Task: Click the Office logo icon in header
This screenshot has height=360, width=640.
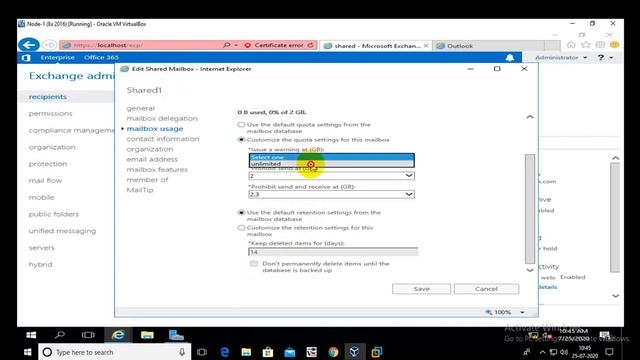Action: pos(26,58)
